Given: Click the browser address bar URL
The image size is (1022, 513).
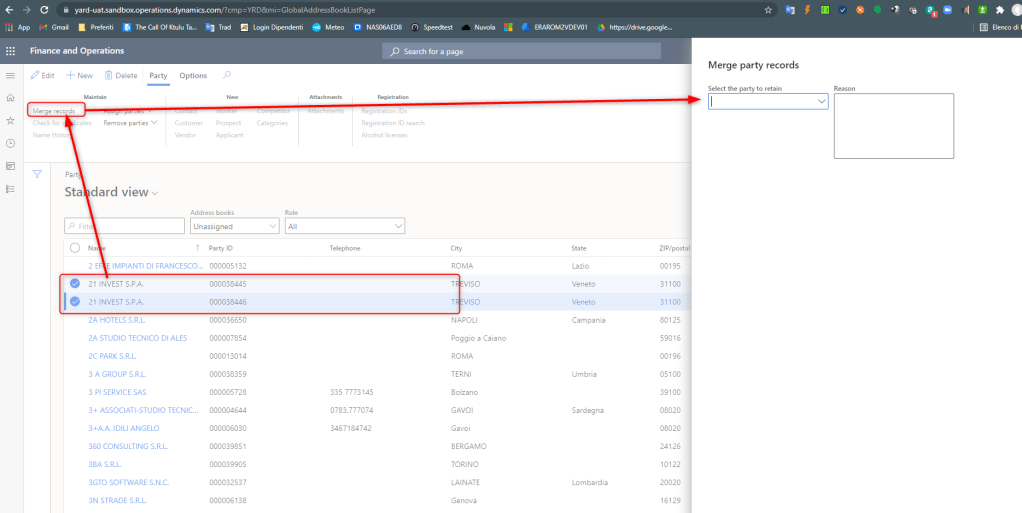Looking at the screenshot, I should coord(225,10).
